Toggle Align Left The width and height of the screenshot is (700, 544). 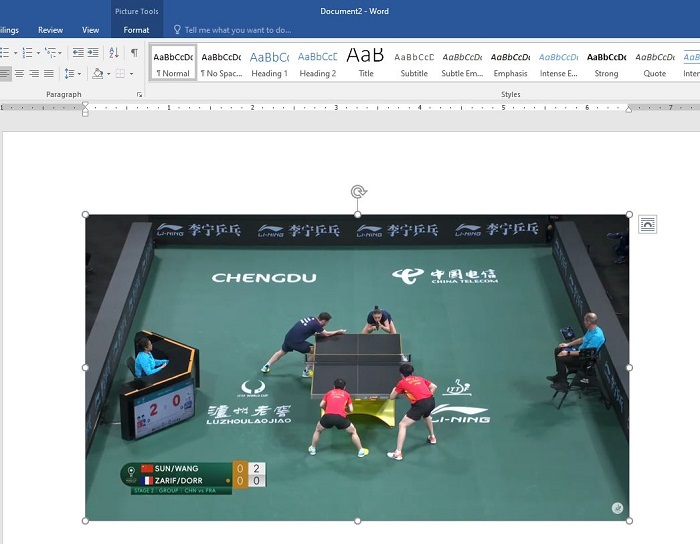(4, 73)
